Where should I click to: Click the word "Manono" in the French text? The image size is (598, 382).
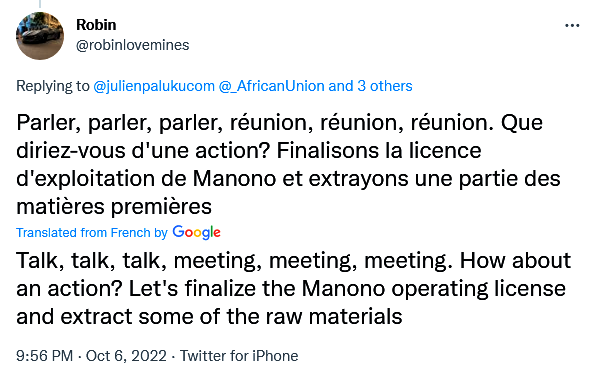pos(234,178)
